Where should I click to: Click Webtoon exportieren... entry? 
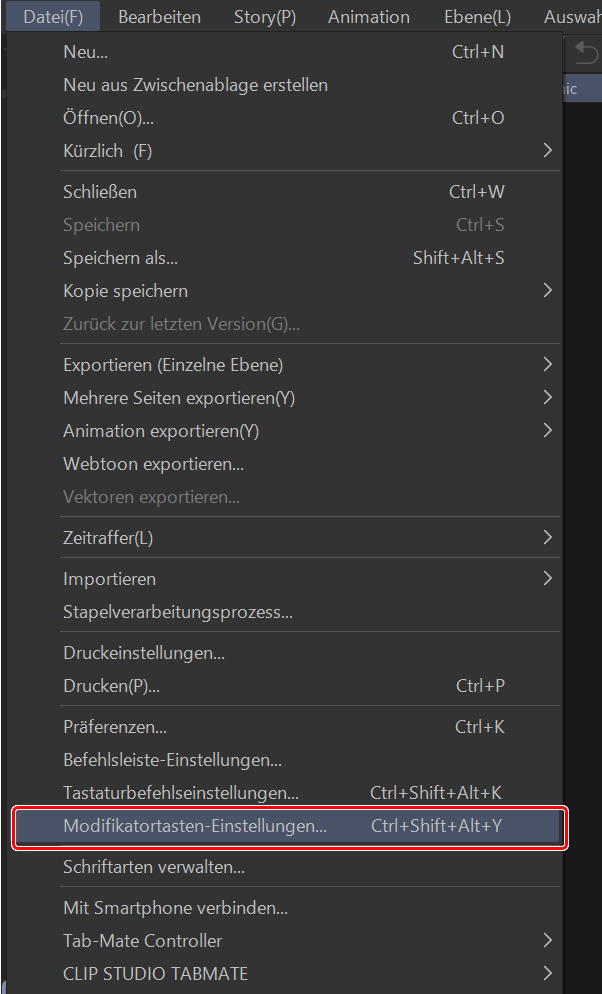[153, 464]
